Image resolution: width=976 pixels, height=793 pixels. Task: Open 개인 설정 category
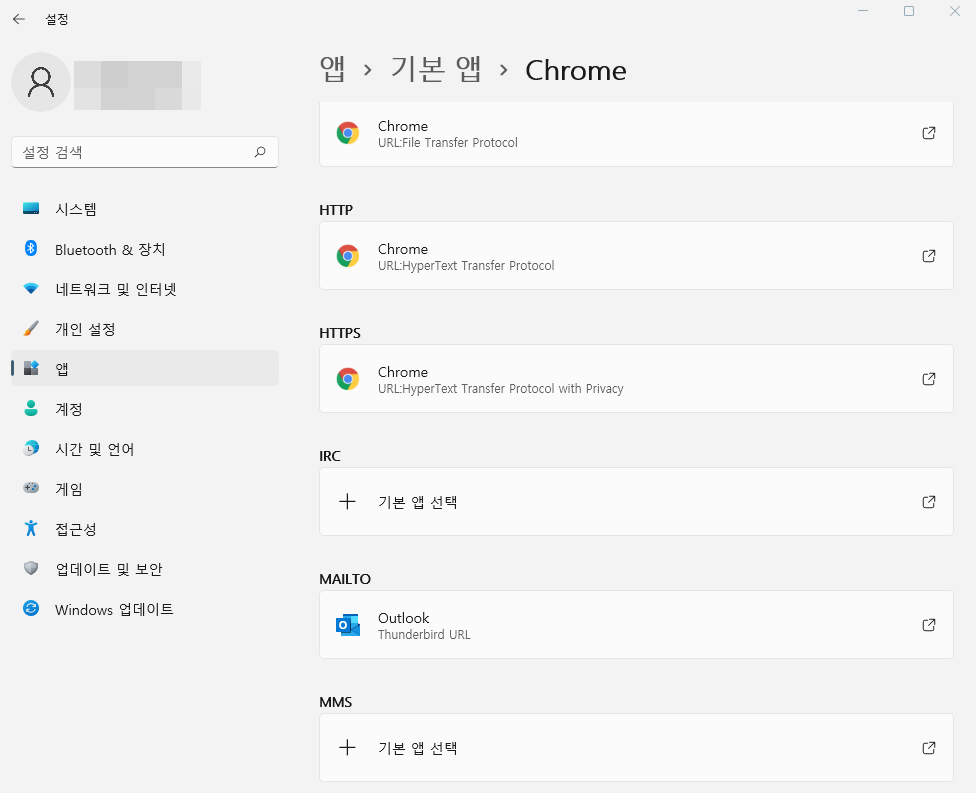144,329
